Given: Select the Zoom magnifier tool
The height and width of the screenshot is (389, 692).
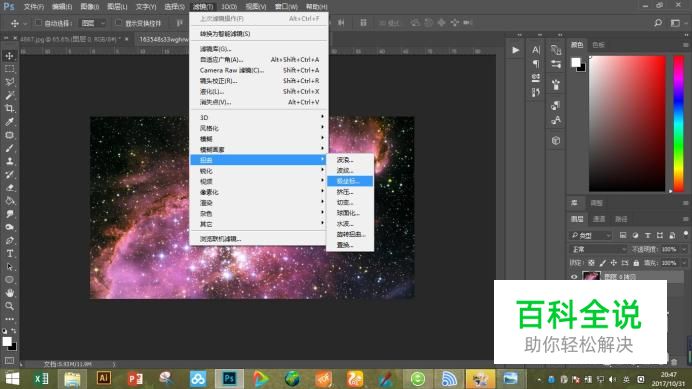Looking at the screenshot, I should coord(9,306).
